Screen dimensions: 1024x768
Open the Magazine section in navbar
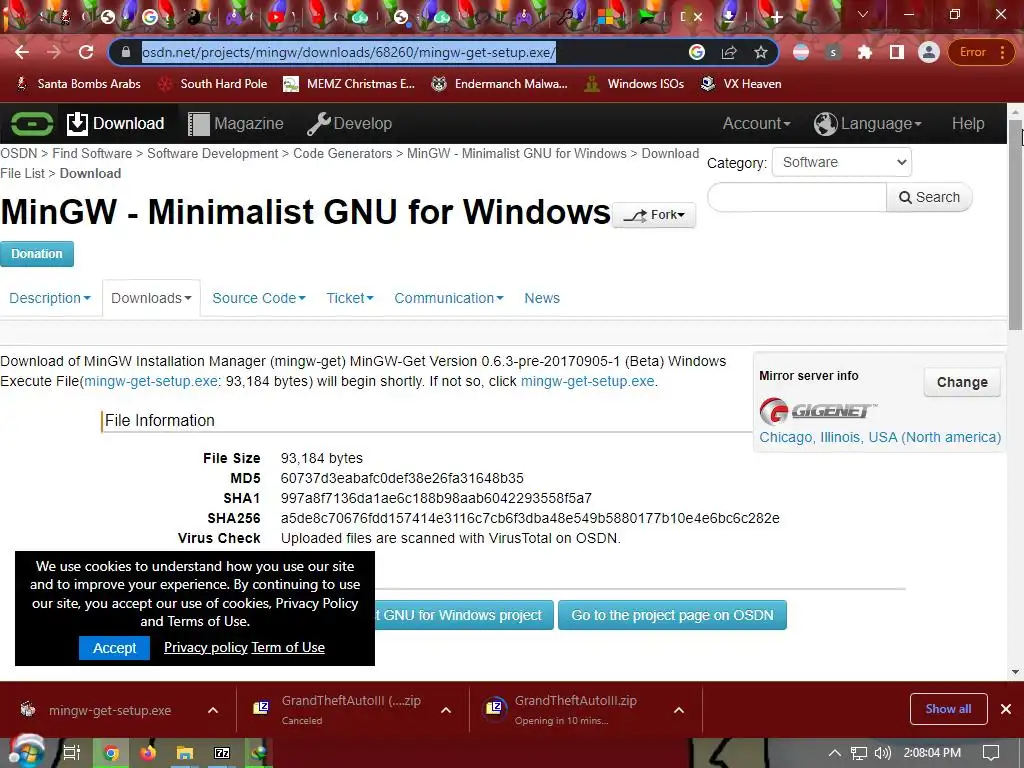coord(236,123)
